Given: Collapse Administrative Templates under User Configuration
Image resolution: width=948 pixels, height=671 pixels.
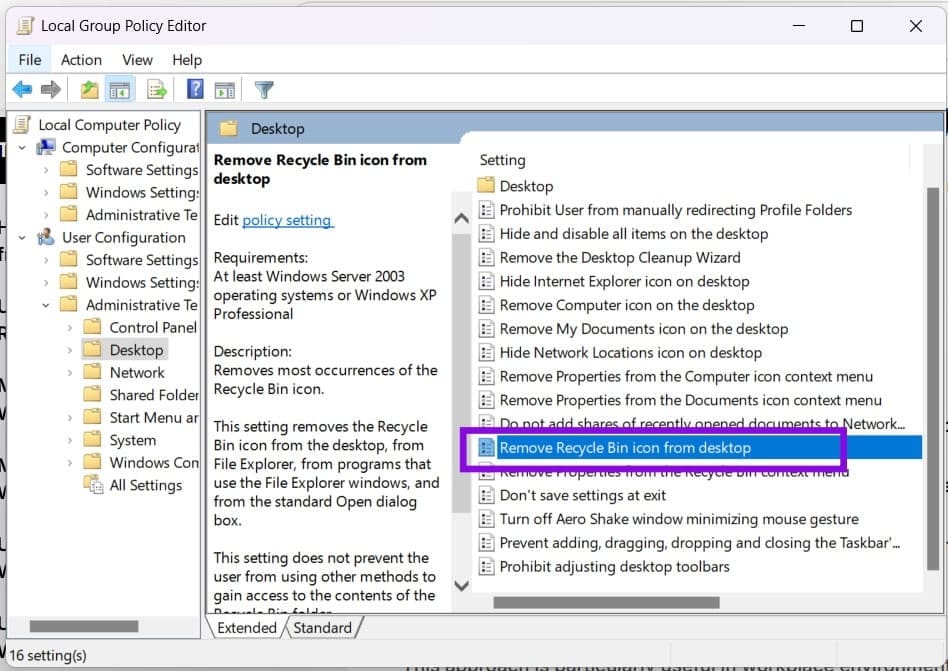Looking at the screenshot, I should click(46, 305).
